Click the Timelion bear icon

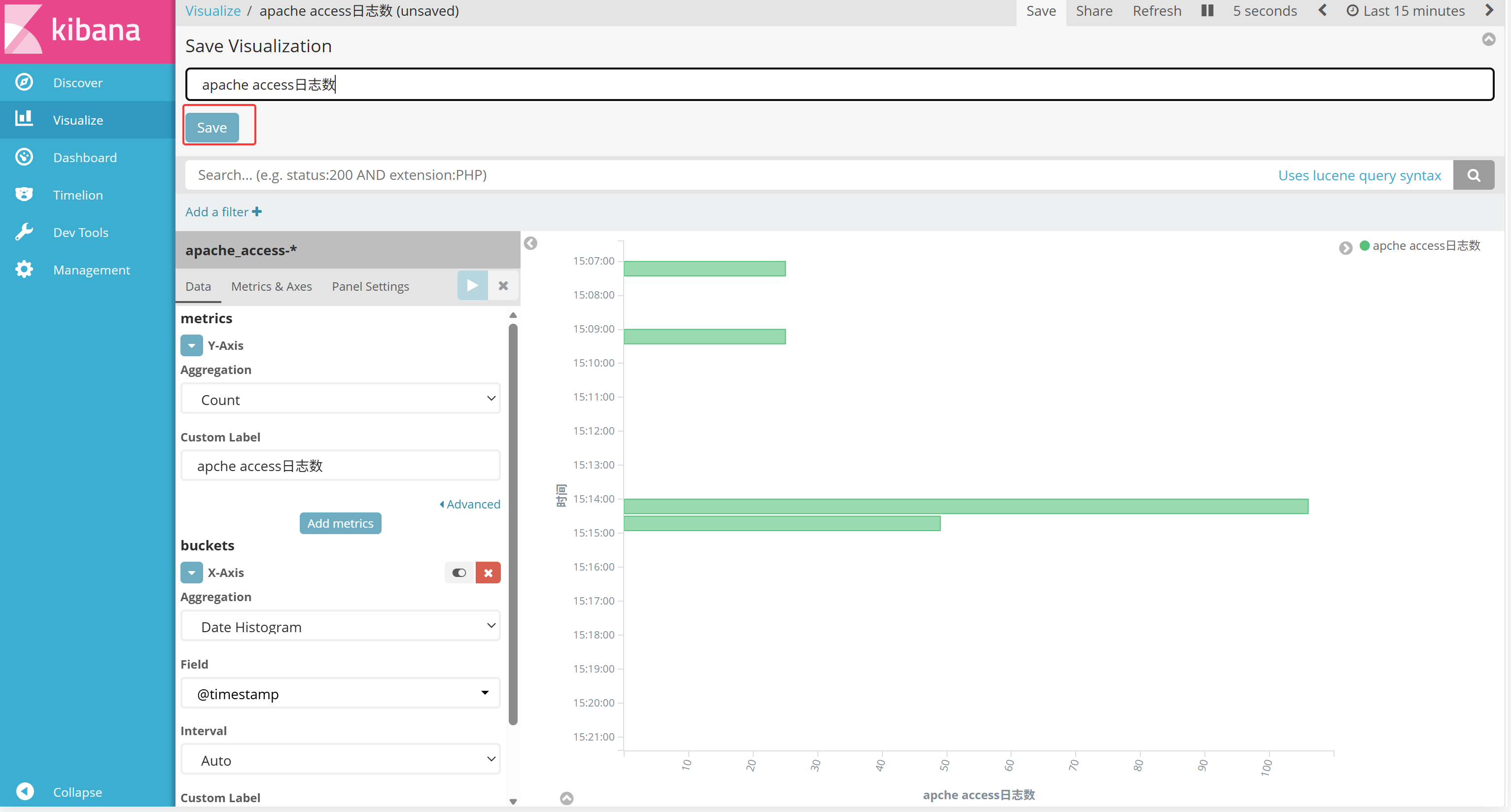point(24,194)
